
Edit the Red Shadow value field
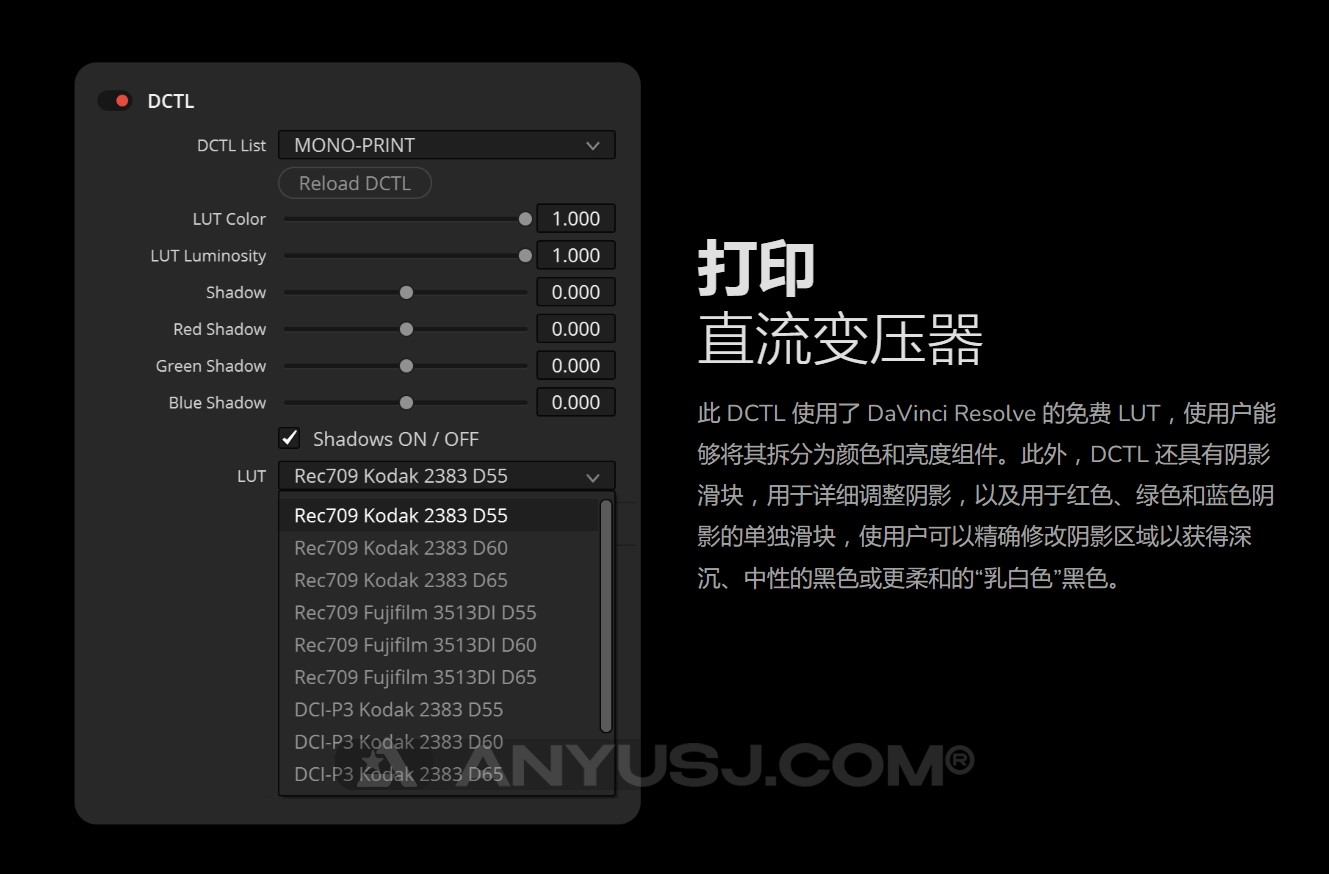(x=576, y=329)
